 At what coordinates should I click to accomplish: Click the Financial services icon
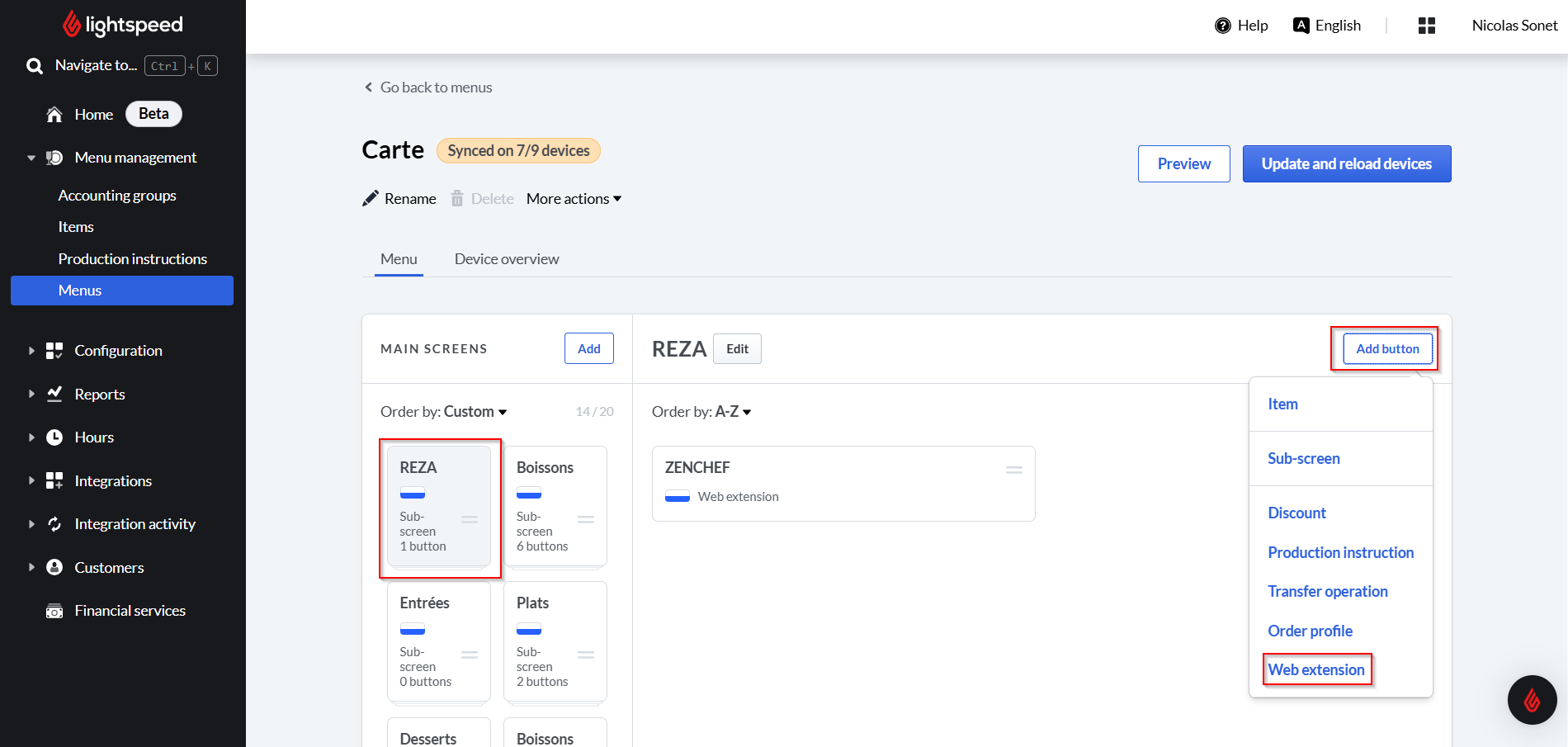pyautogui.click(x=54, y=611)
